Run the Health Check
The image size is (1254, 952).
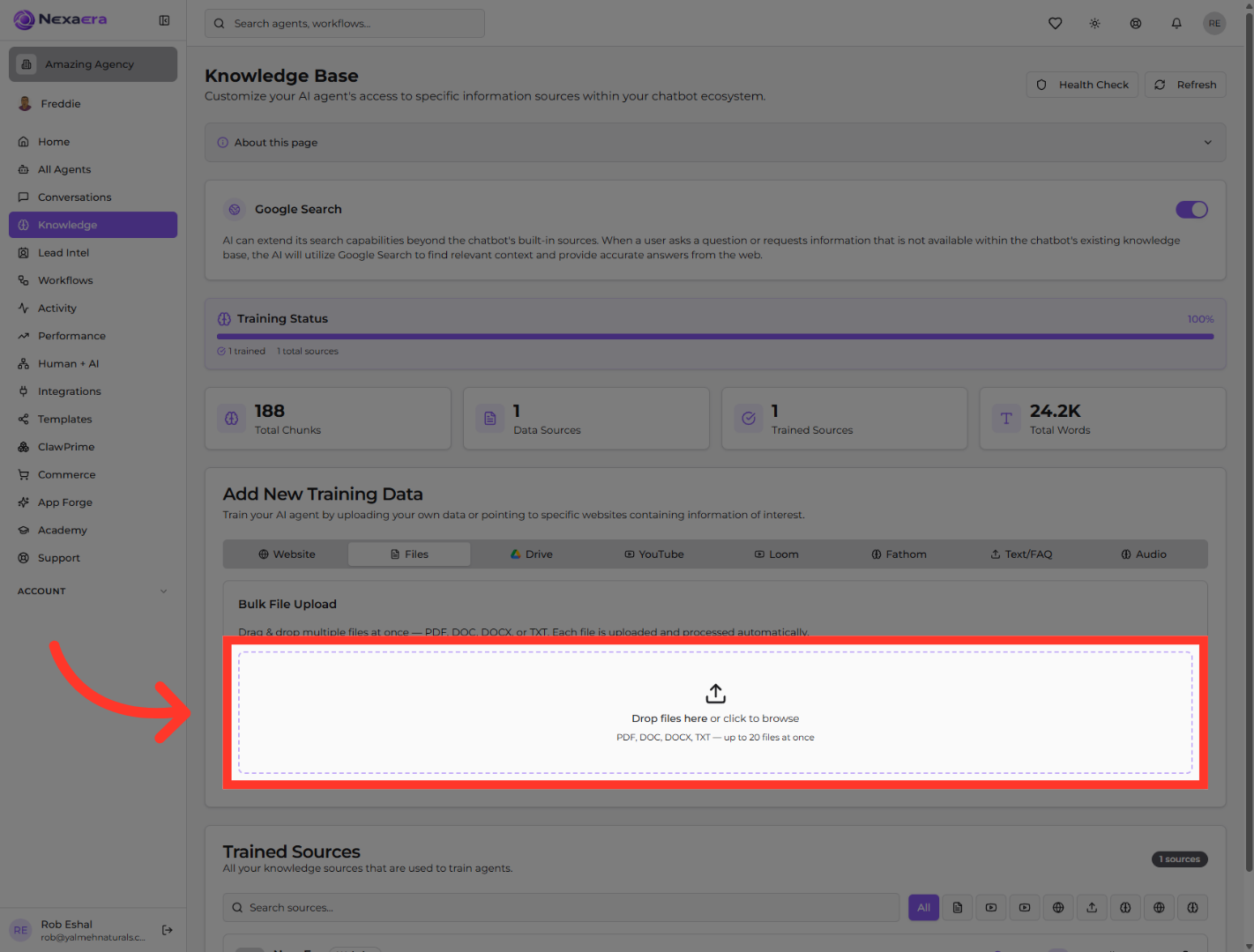click(1082, 85)
